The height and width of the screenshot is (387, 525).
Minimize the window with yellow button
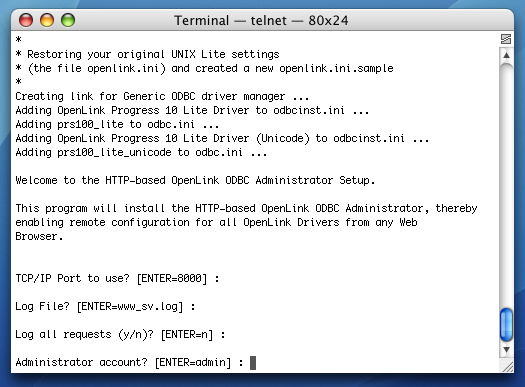(47, 20)
